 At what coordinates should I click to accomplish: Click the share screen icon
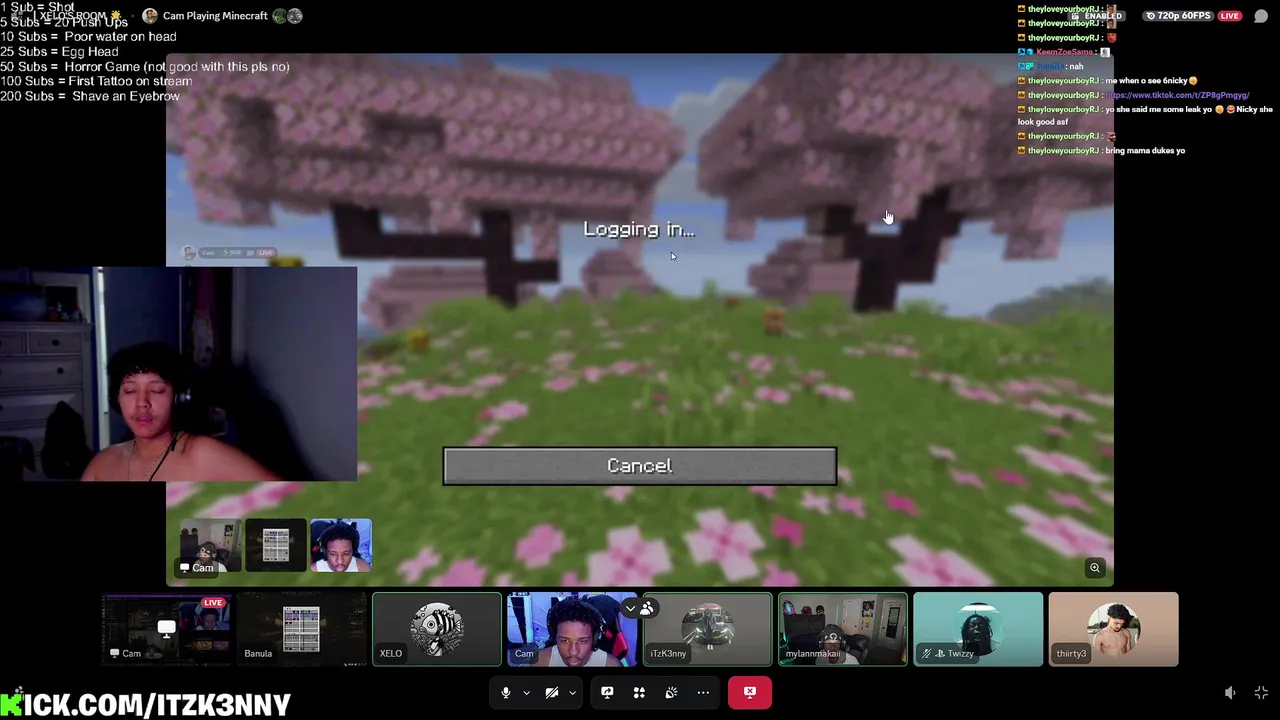pos(607,693)
